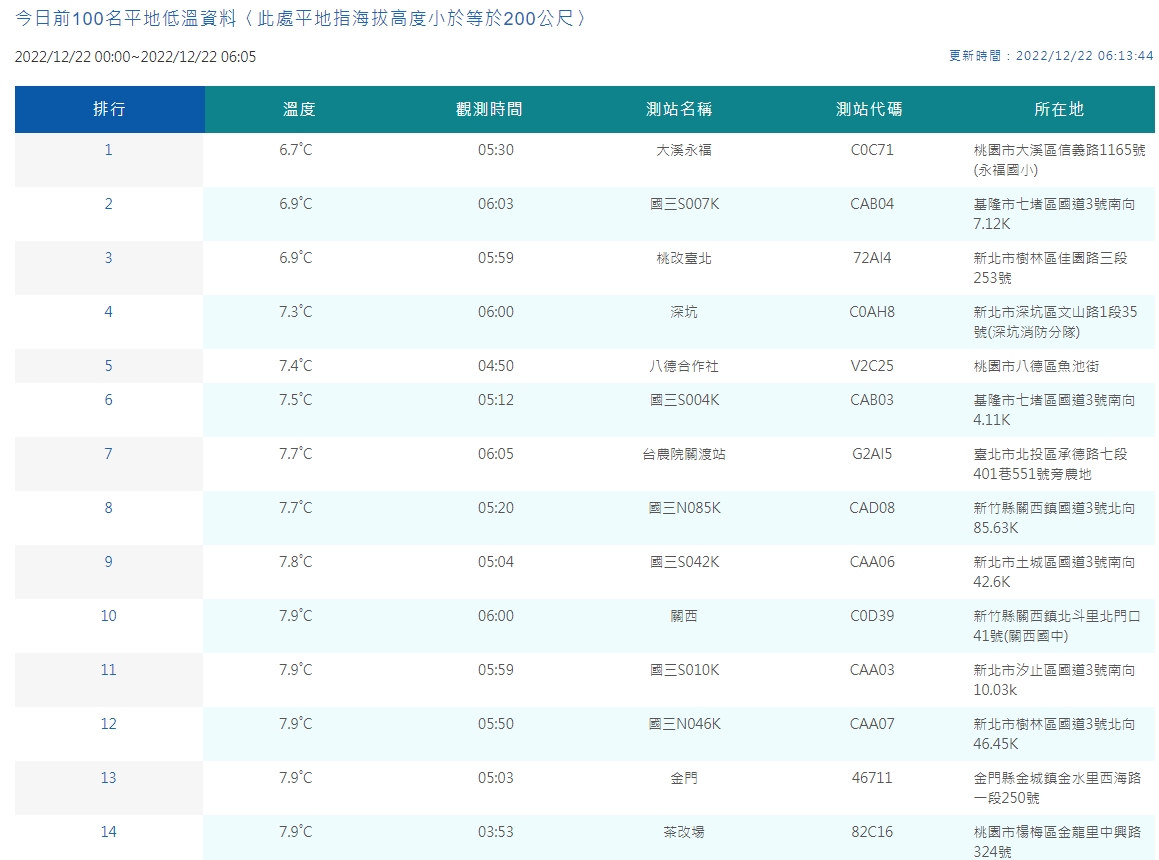
Task: Select station code 72AI4
Action: coord(872,258)
